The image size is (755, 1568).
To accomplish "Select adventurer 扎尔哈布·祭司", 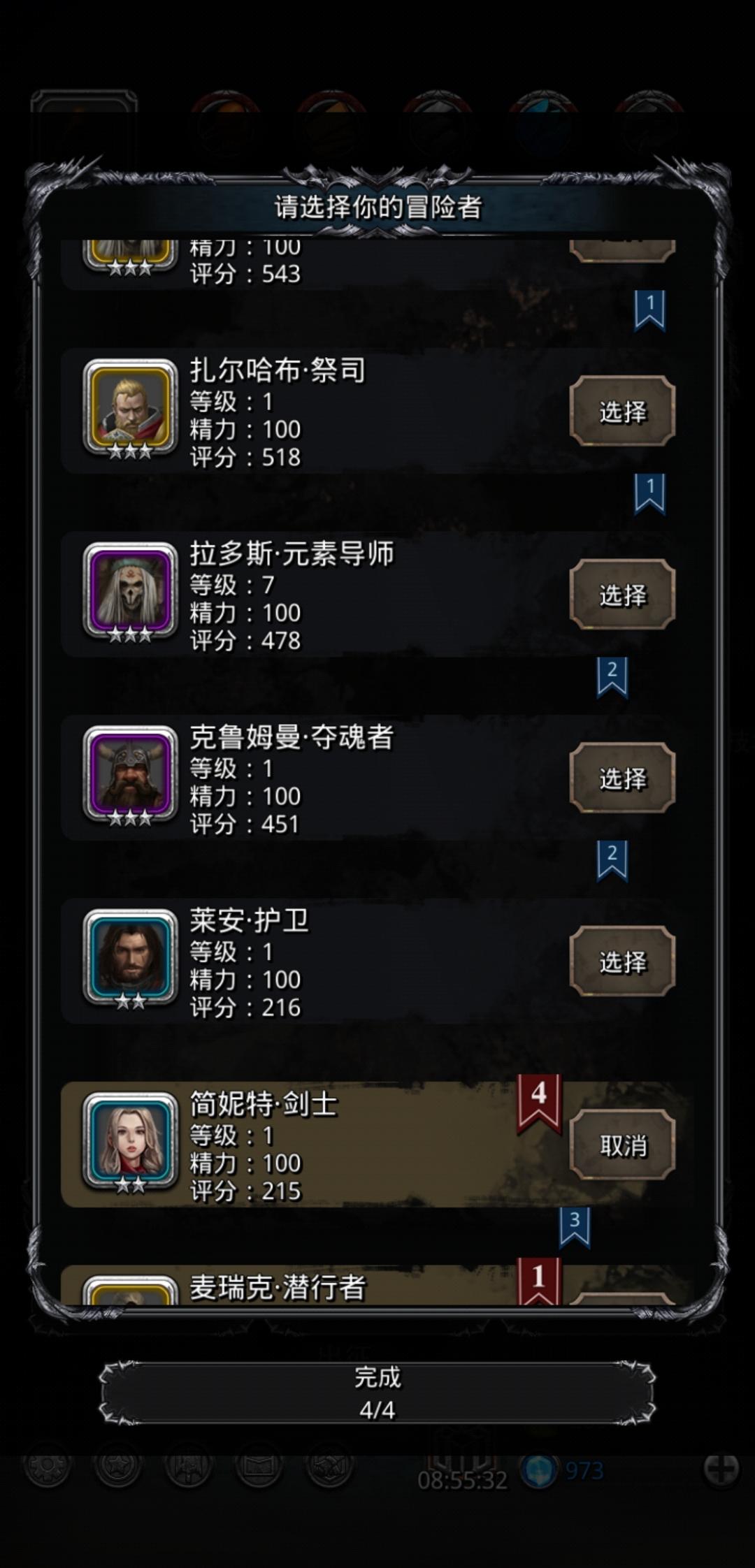I will coord(622,412).
